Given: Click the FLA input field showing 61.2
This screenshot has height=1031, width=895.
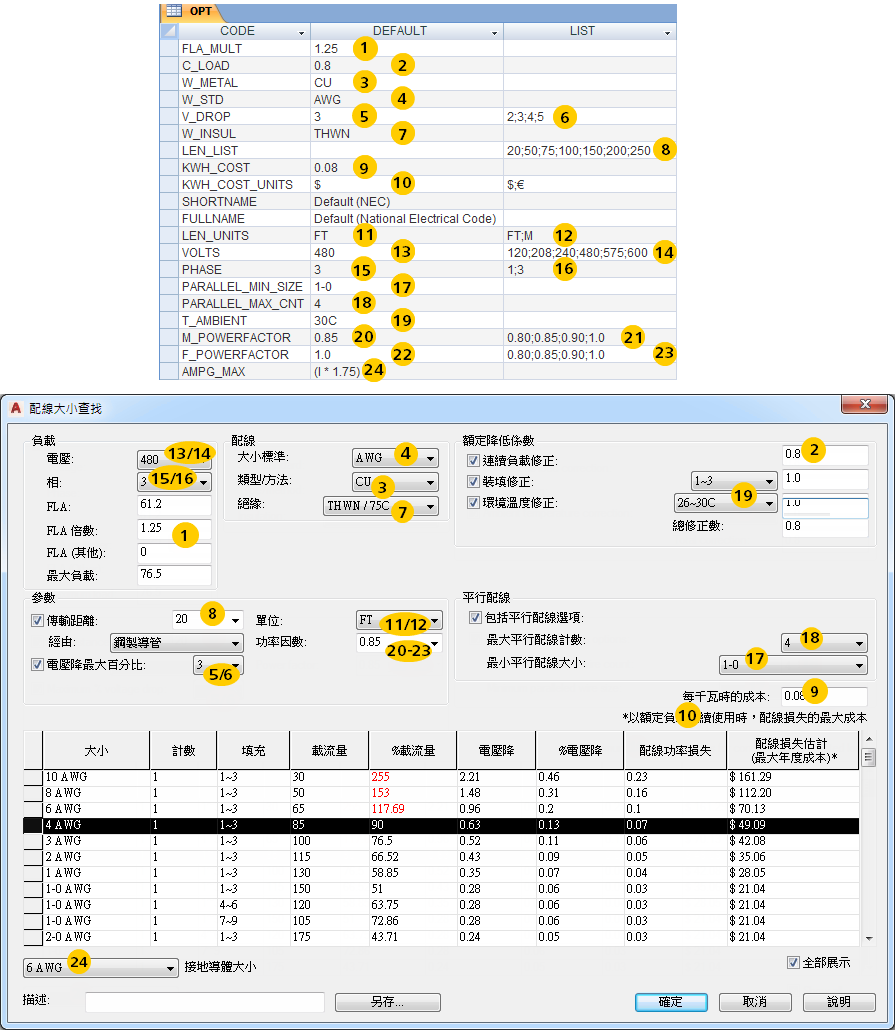Looking at the screenshot, I should [x=174, y=505].
